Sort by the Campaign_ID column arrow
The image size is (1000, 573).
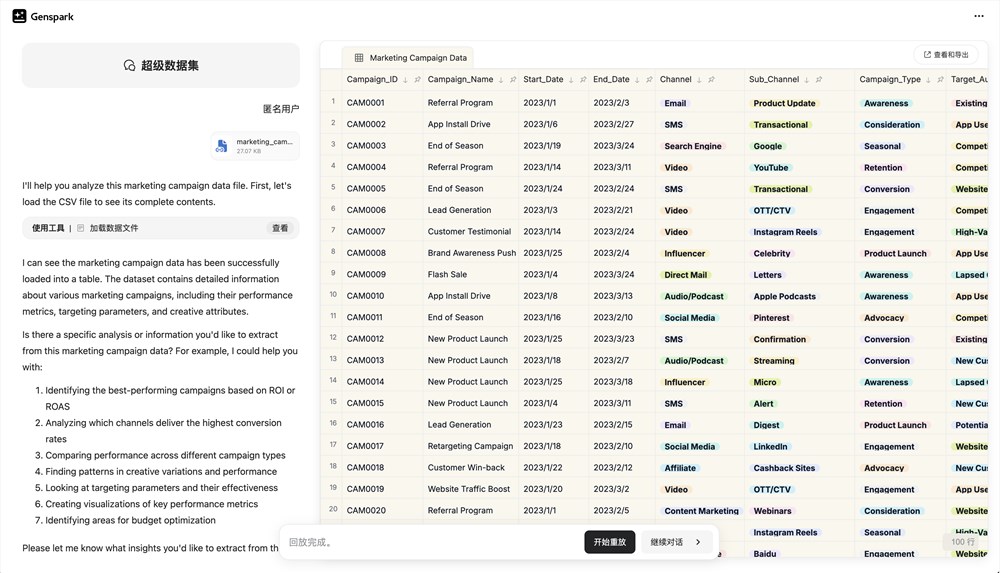pyautogui.click(x=405, y=80)
